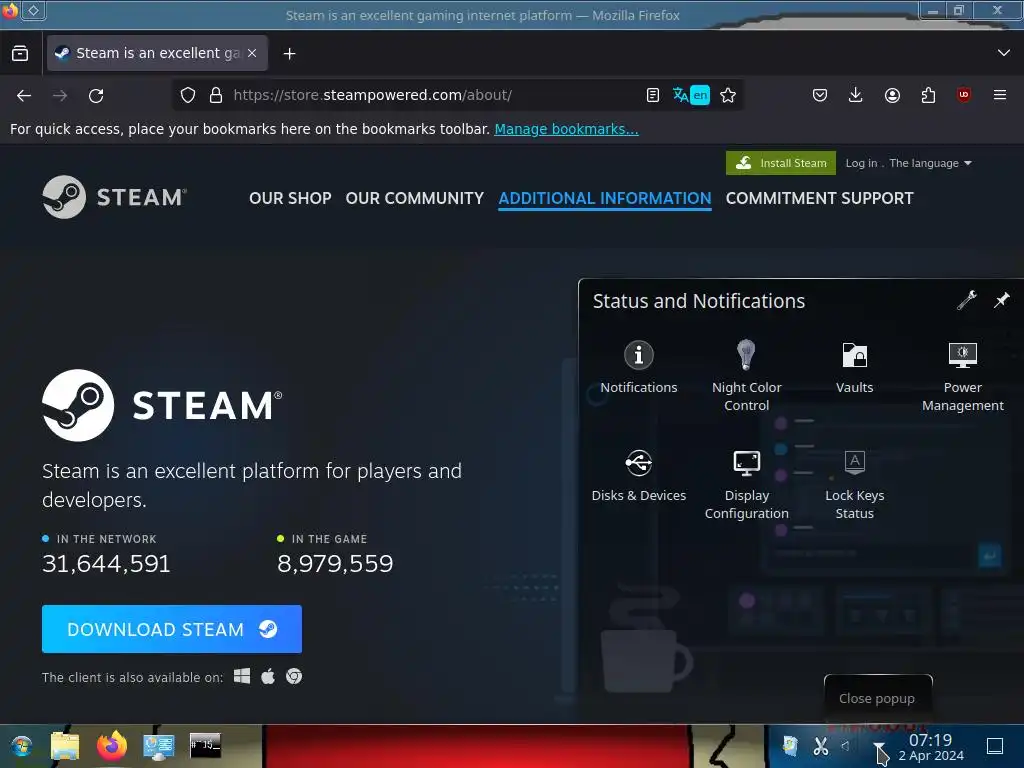Image resolution: width=1024 pixels, height=768 pixels.
Task: Click the volume speaker tray icon
Action: [846, 745]
